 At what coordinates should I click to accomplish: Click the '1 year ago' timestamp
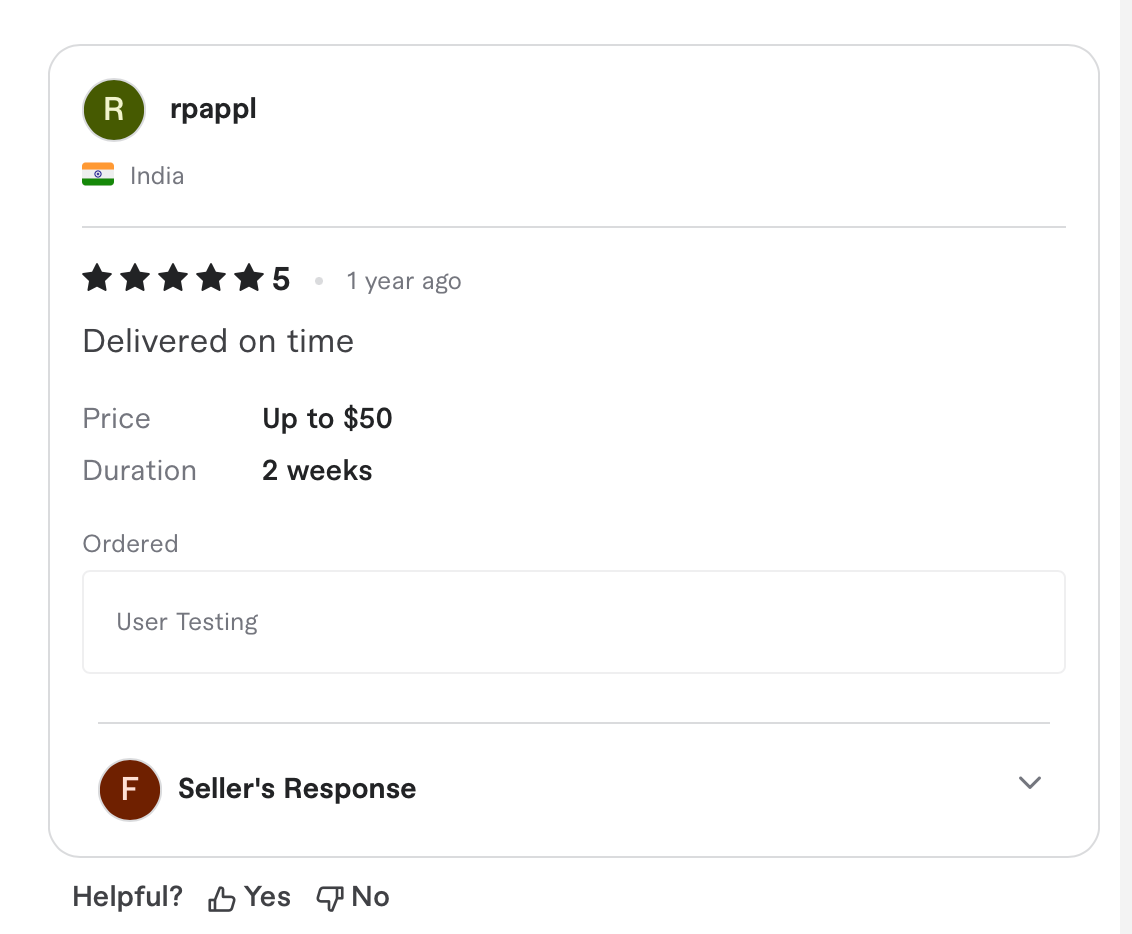[x=403, y=281]
